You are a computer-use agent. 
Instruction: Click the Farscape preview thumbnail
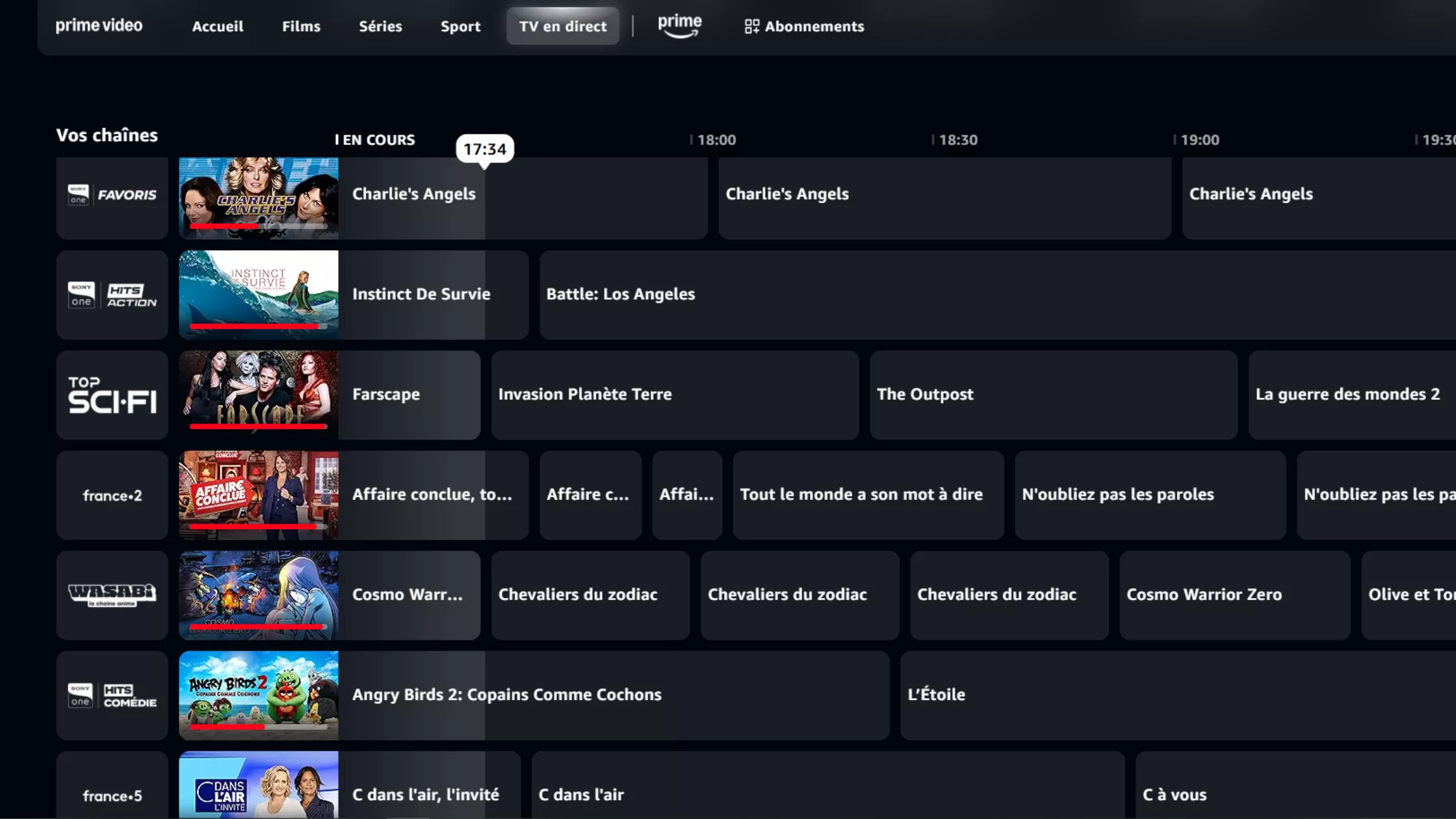[258, 394]
